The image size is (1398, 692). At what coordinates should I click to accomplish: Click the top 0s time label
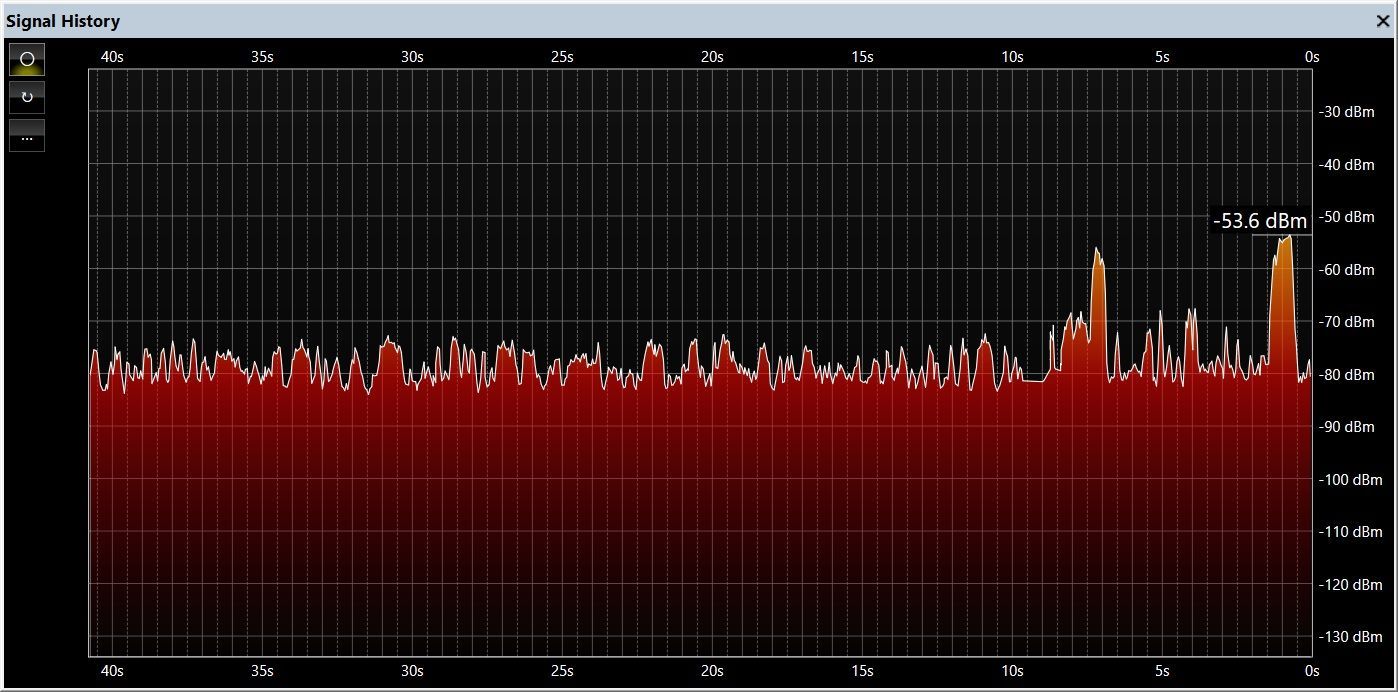(1312, 57)
